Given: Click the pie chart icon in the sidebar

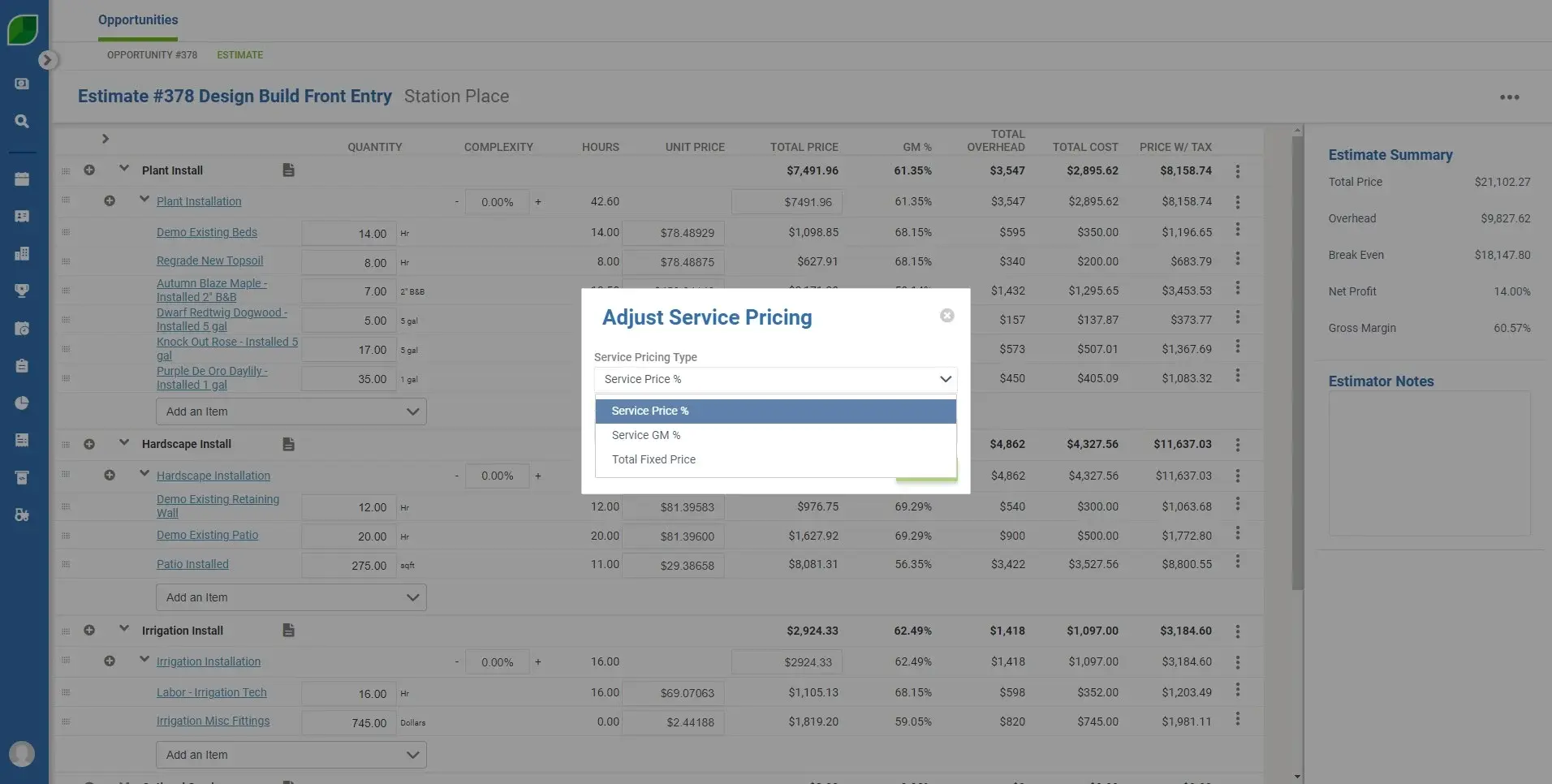Looking at the screenshot, I should coord(21,403).
